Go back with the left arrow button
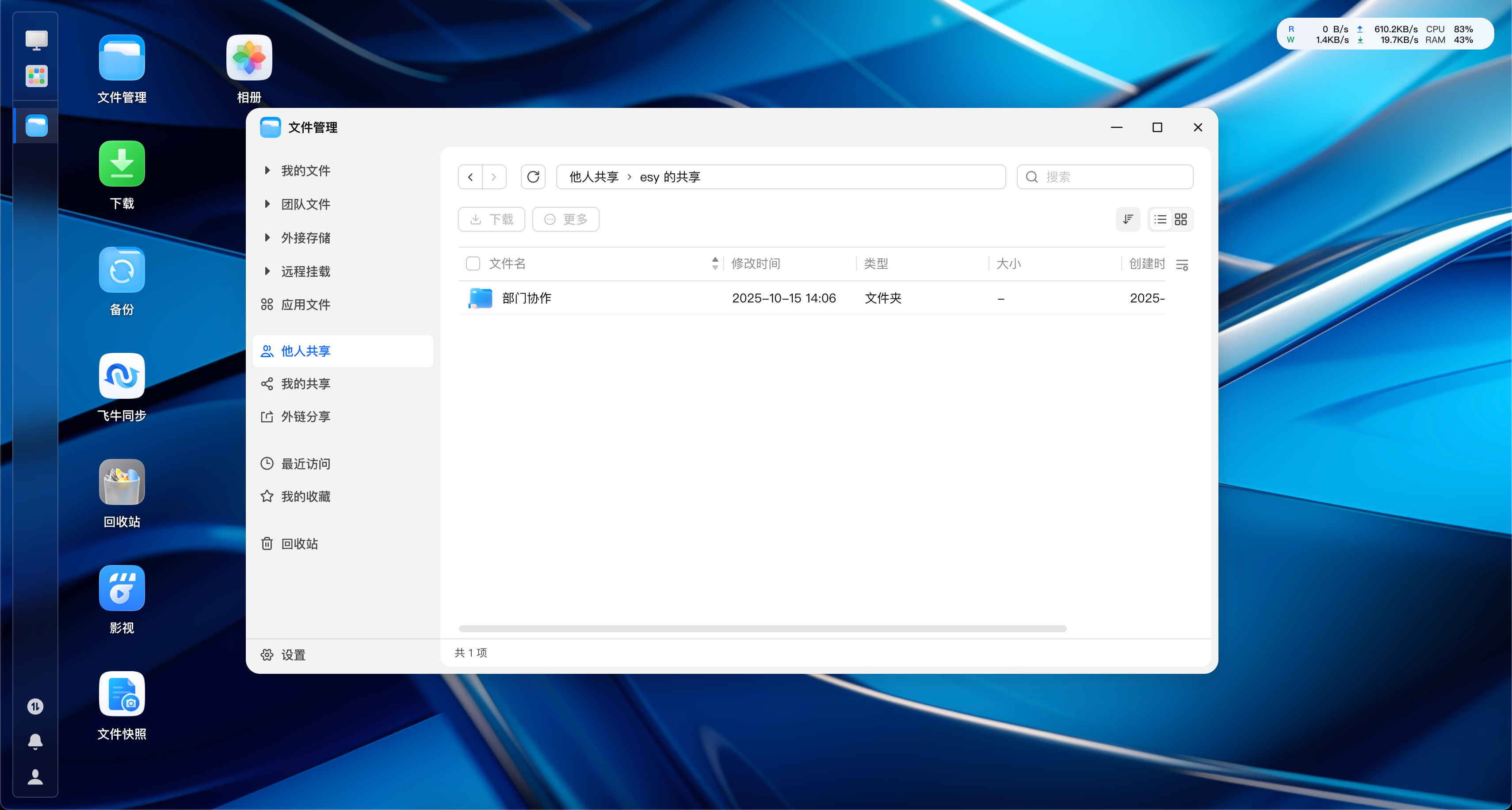 [x=470, y=177]
